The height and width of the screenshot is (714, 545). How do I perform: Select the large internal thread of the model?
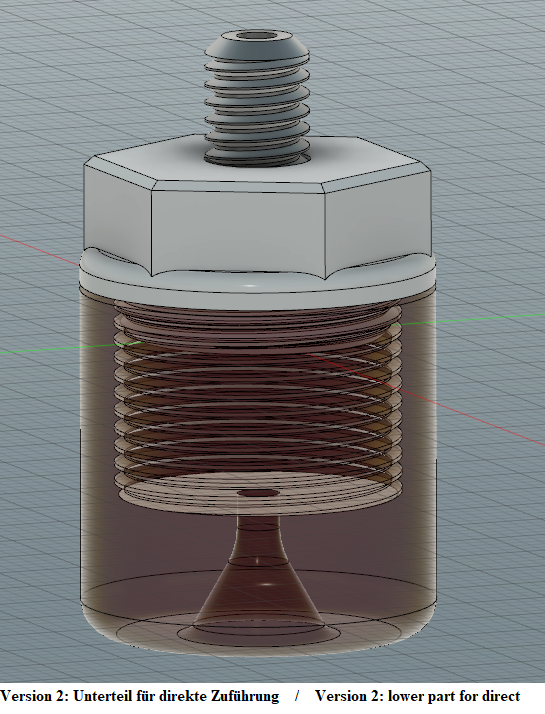click(258, 405)
